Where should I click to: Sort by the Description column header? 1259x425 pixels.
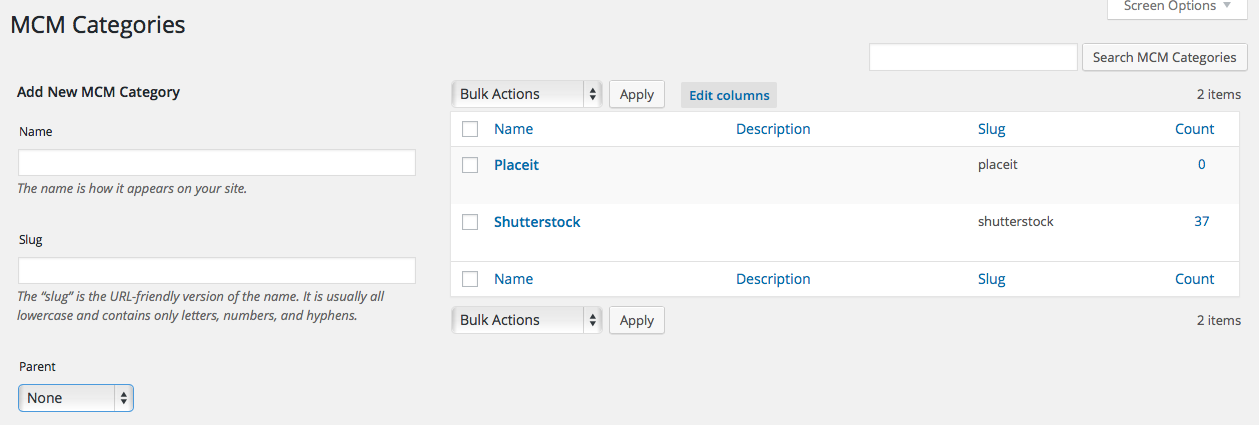point(773,129)
